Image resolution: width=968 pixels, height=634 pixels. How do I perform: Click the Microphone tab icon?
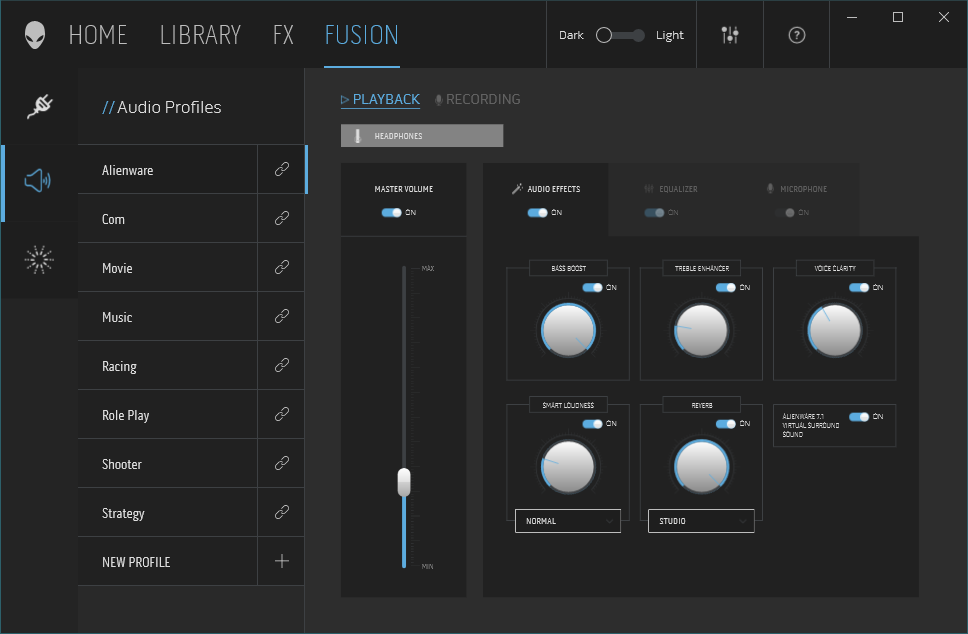pyautogui.click(x=770, y=188)
